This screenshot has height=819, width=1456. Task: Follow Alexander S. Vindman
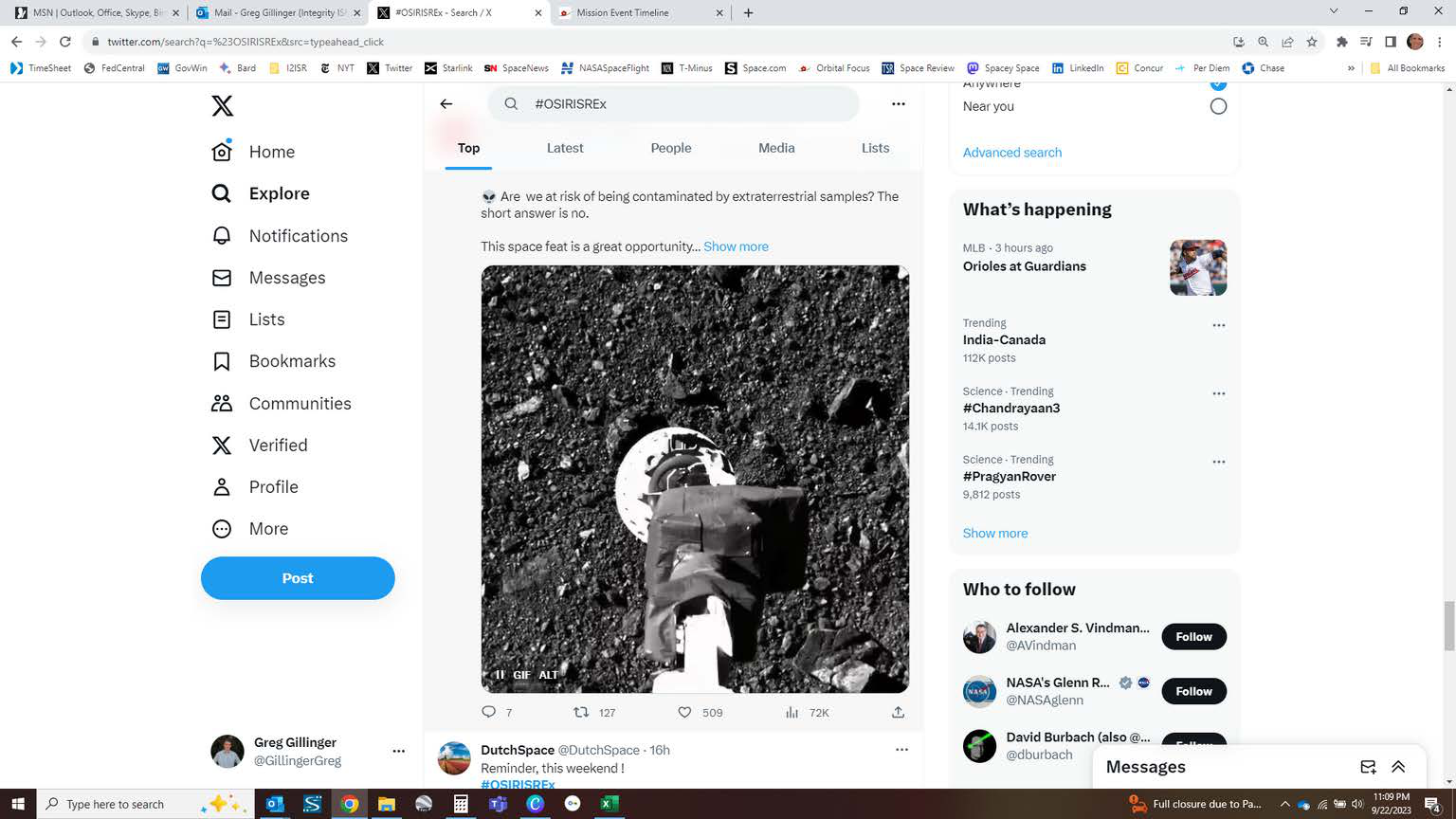click(x=1194, y=637)
